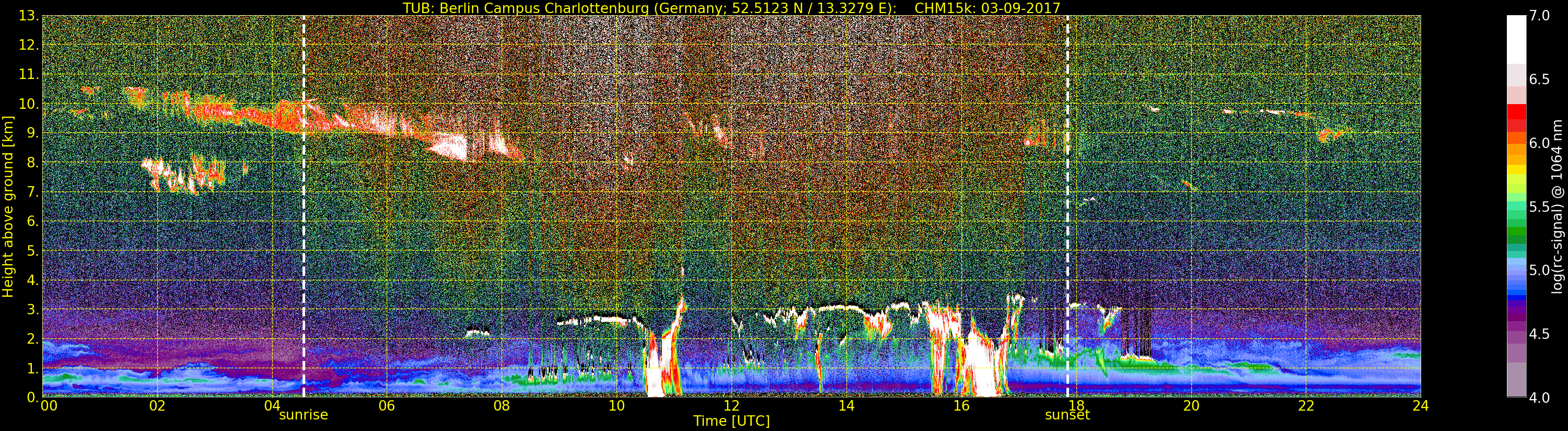The height and width of the screenshot is (431, 1568).
Task: Click the height axis tick '9.'
Action: [x=33, y=133]
